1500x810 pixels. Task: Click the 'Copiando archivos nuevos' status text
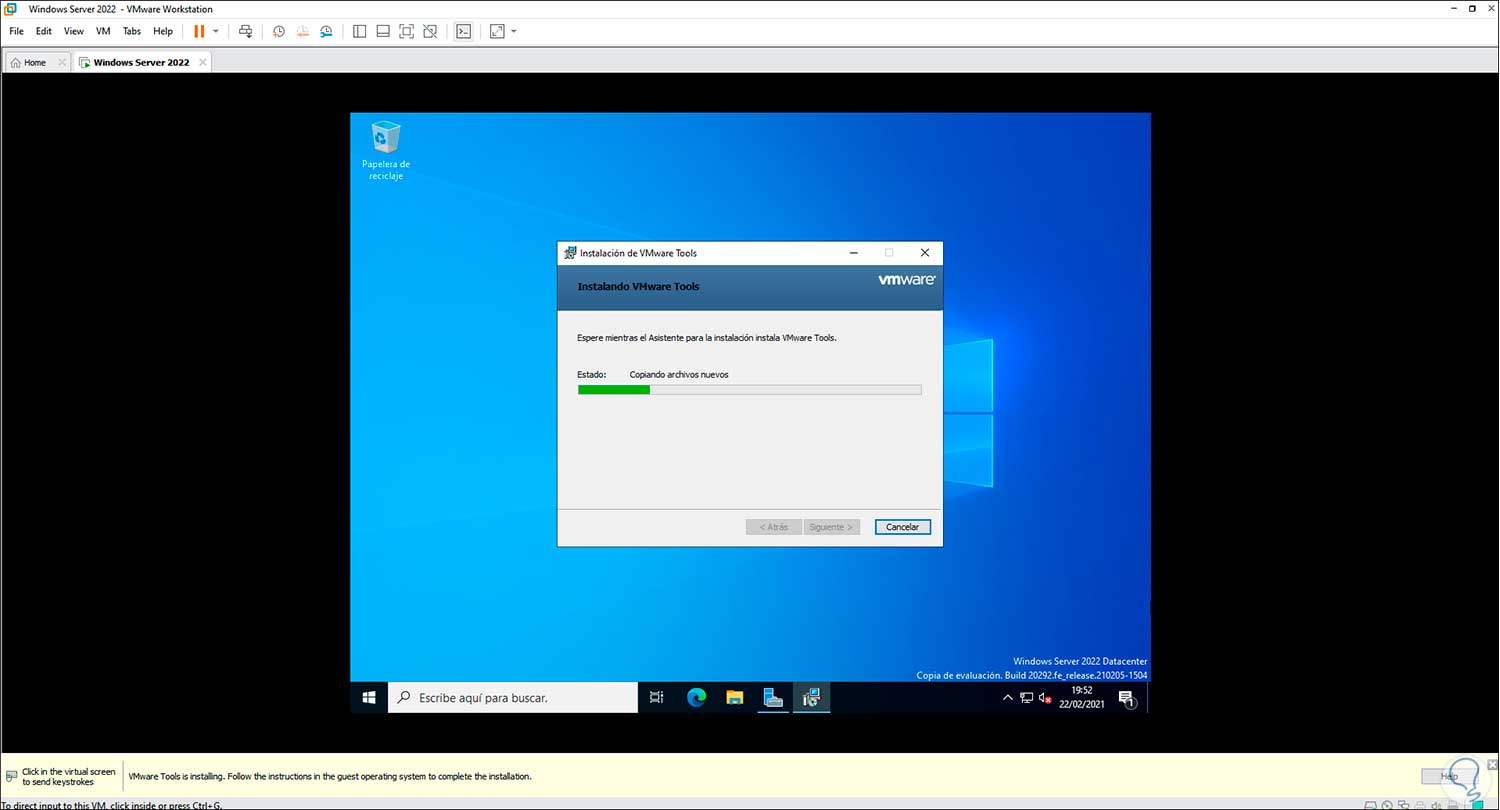coord(679,375)
